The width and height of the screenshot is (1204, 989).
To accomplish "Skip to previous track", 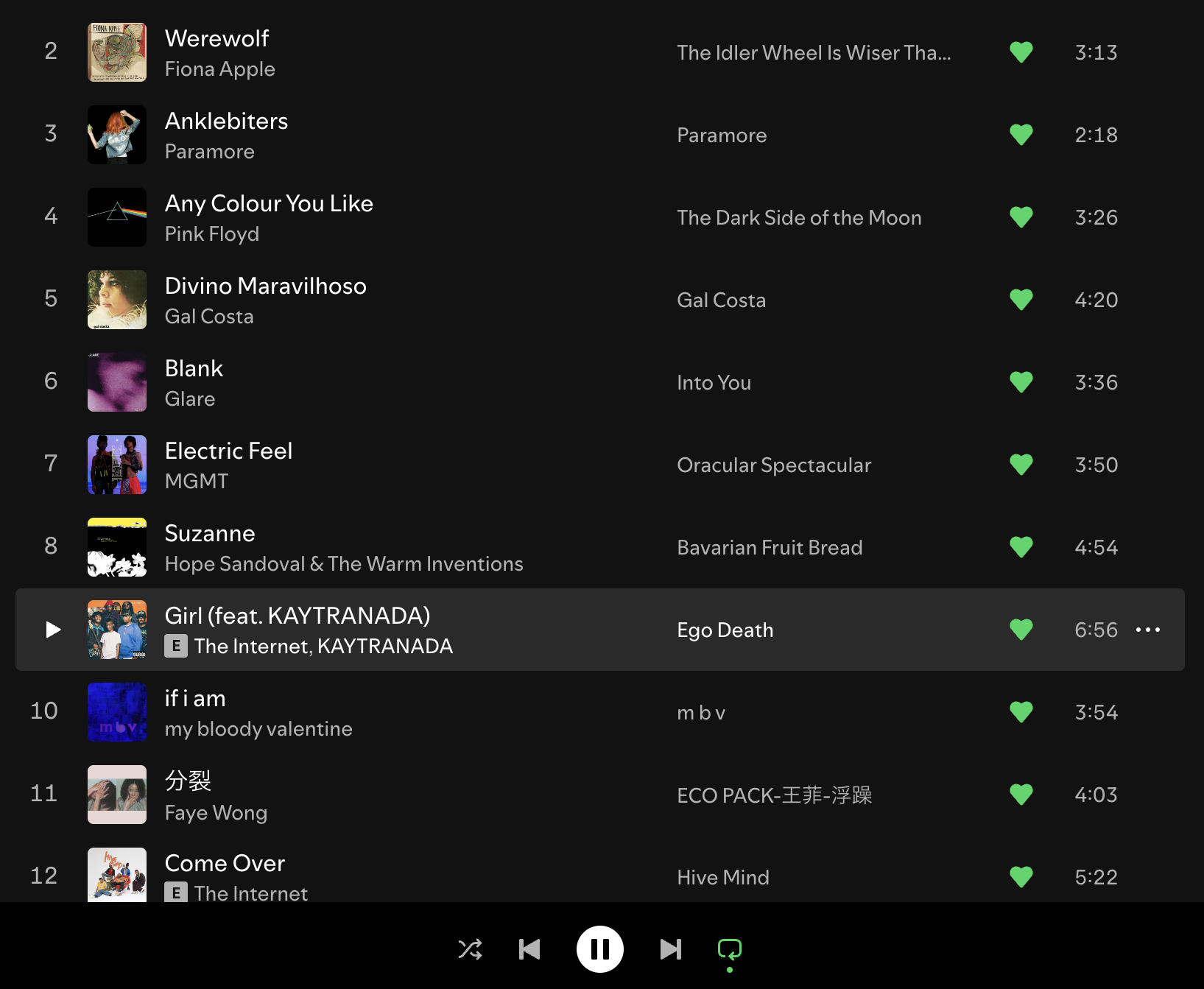I will [529, 949].
